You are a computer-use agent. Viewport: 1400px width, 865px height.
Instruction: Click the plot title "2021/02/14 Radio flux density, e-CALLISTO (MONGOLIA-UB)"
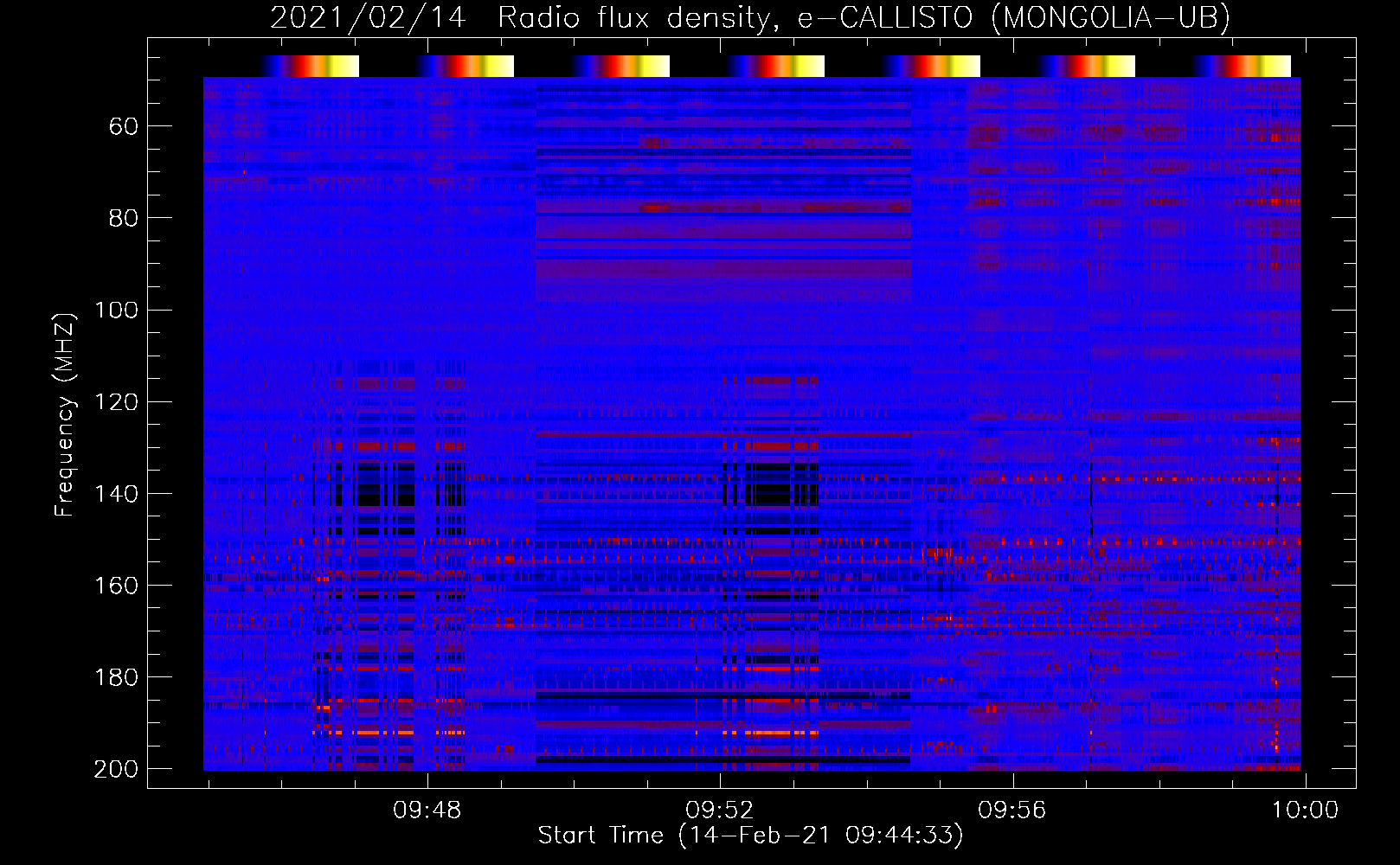click(x=749, y=17)
